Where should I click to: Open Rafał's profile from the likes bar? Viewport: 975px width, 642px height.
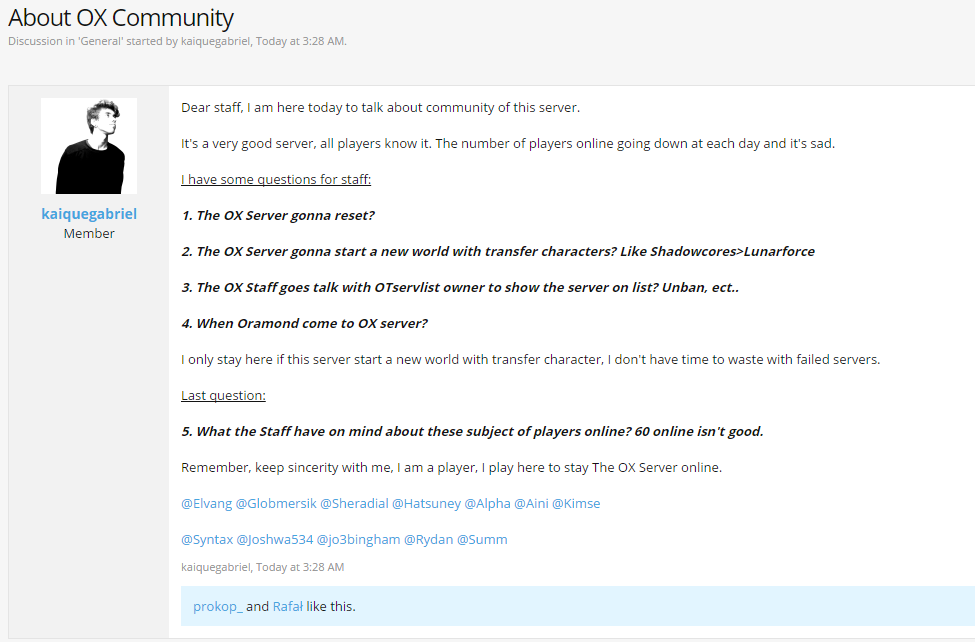pos(288,607)
